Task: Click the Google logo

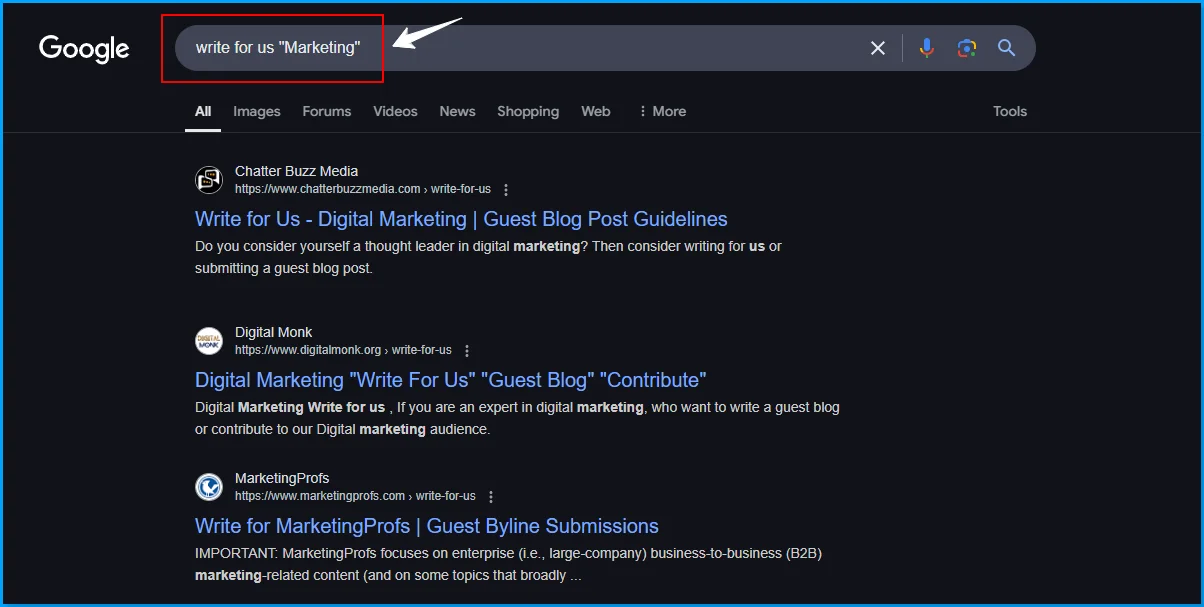Action: click(84, 49)
